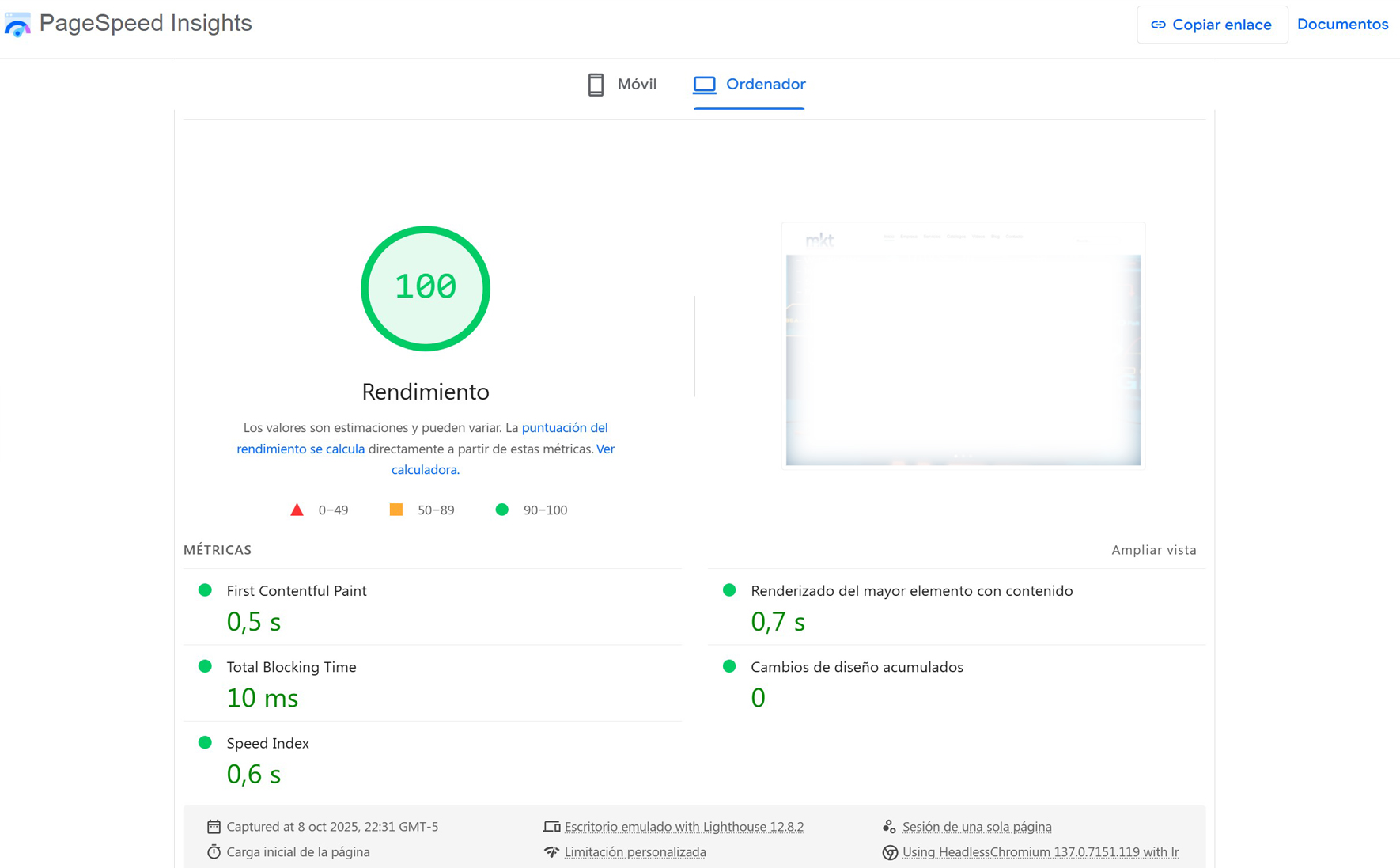This screenshot has height=868, width=1400.
Task: Click the desktop computer icon
Action: click(x=704, y=85)
